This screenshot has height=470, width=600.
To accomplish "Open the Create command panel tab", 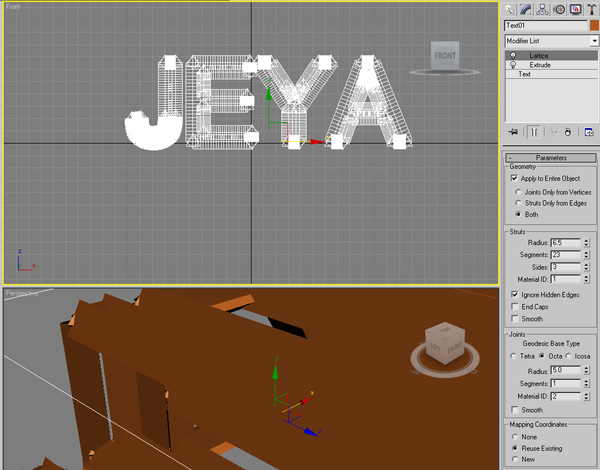I will coord(509,9).
